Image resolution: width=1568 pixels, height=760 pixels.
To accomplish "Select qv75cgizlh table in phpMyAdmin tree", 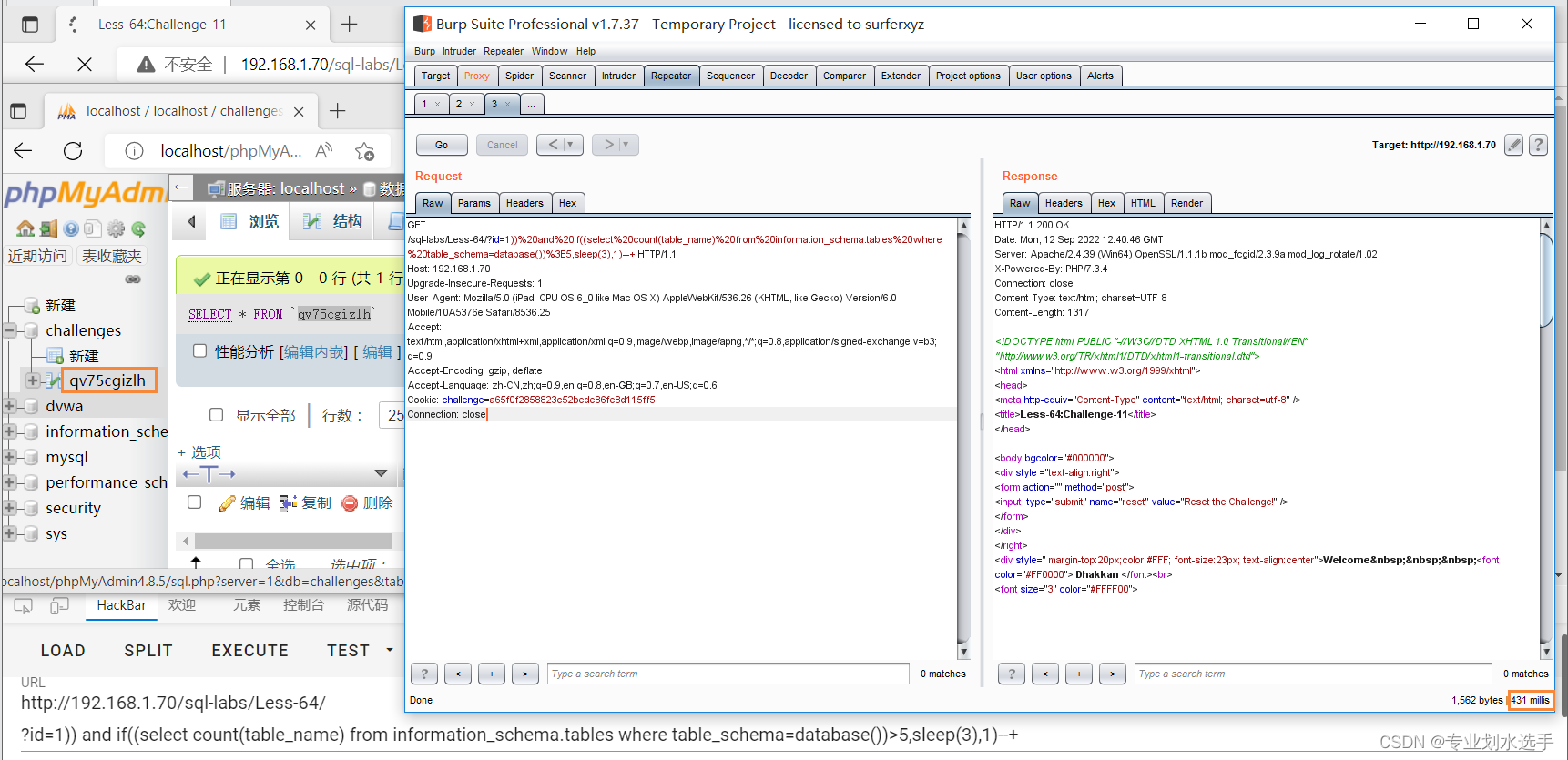I will (107, 380).
